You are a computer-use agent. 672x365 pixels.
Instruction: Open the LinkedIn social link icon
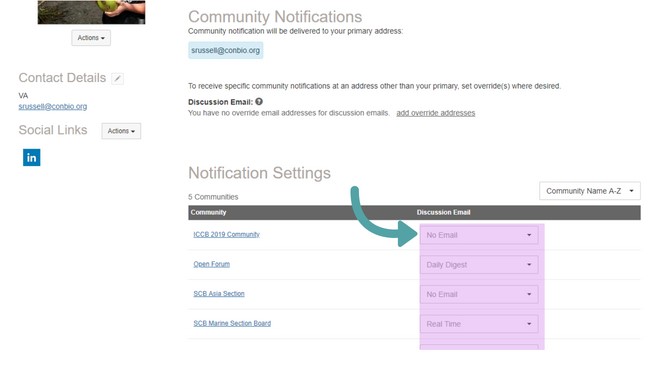tap(31, 157)
